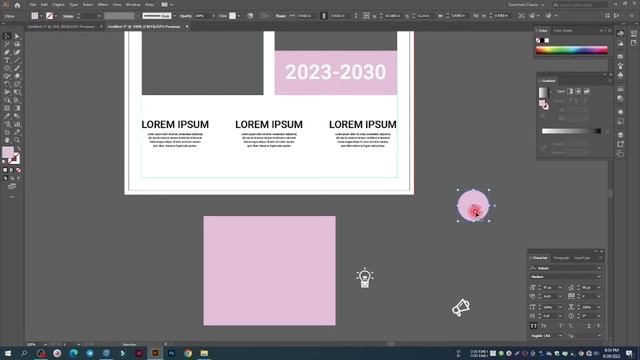The image size is (640, 360).
Task: Switch to the Paragraph tab
Action: 561,258
